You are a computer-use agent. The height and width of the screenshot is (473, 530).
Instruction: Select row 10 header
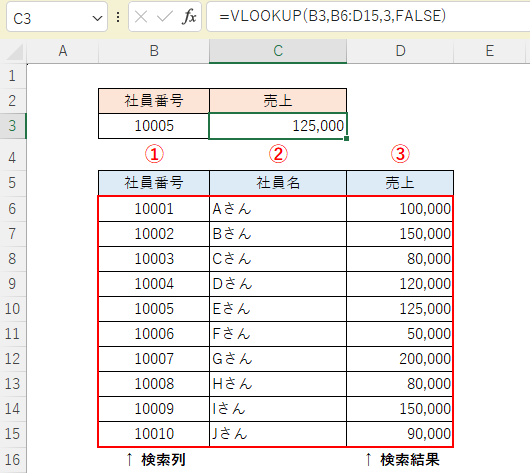[13, 309]
